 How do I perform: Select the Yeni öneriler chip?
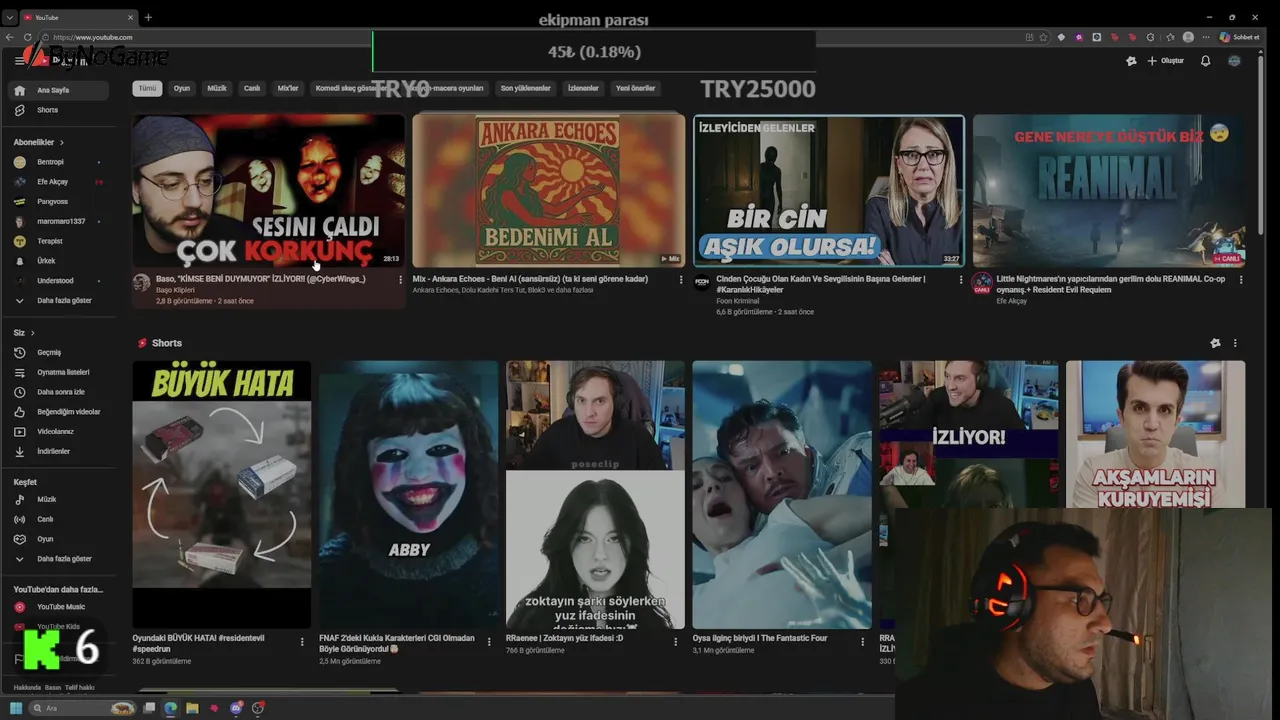635,88
